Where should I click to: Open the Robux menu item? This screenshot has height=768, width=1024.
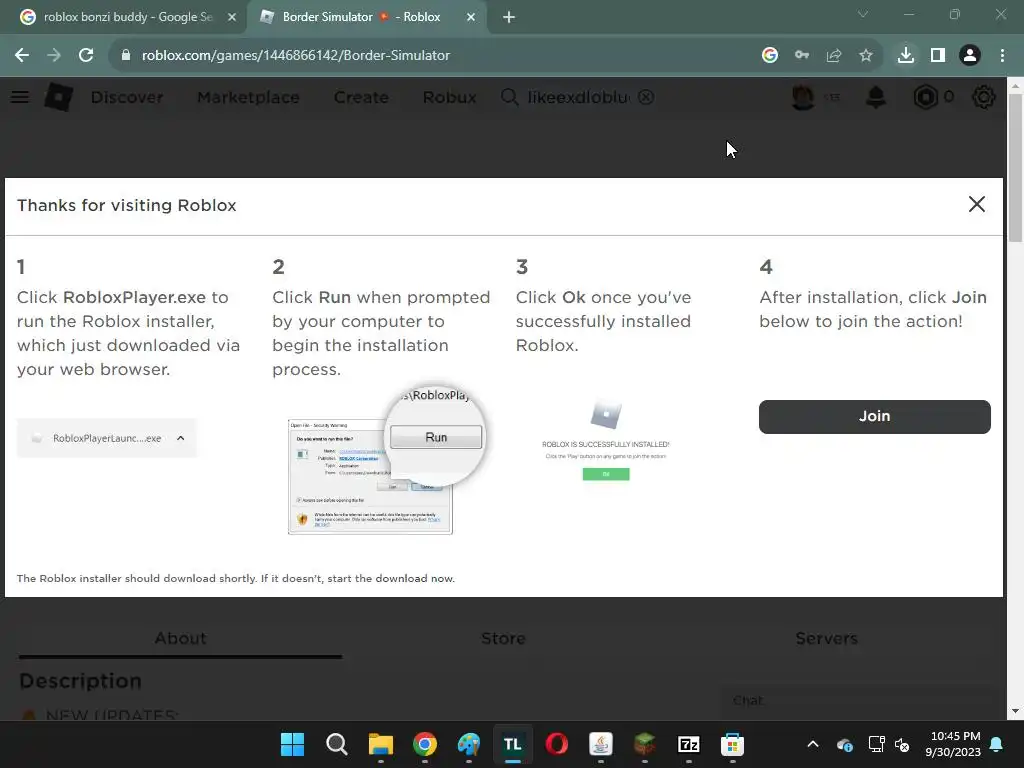point(449,97)
